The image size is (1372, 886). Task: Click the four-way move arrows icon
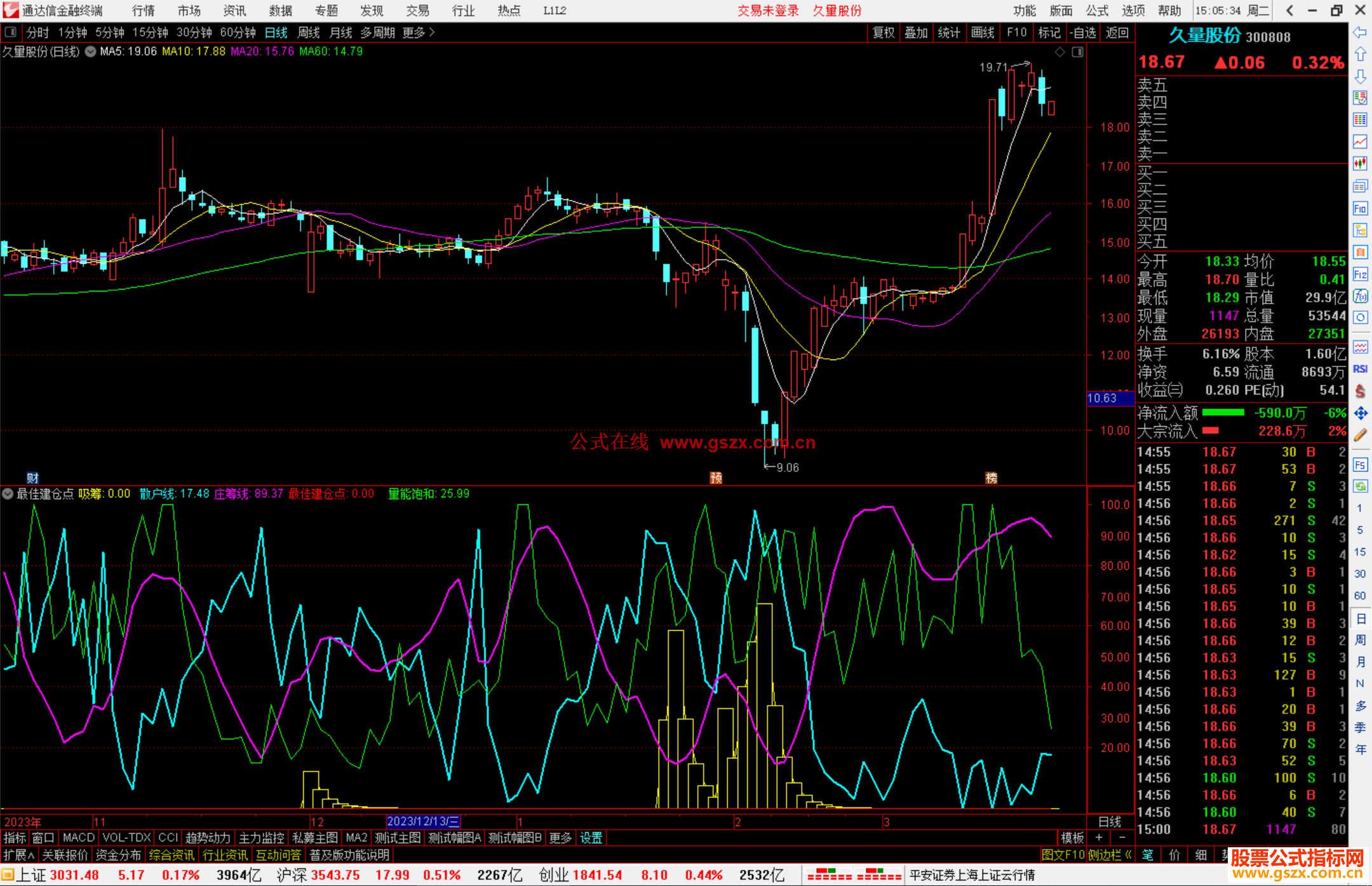1360,413
